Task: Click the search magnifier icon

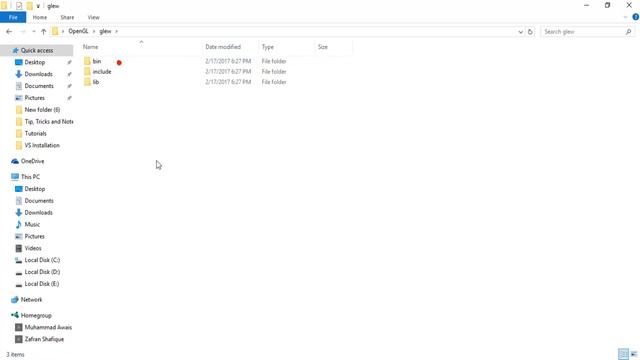Action: click(629, 32)
